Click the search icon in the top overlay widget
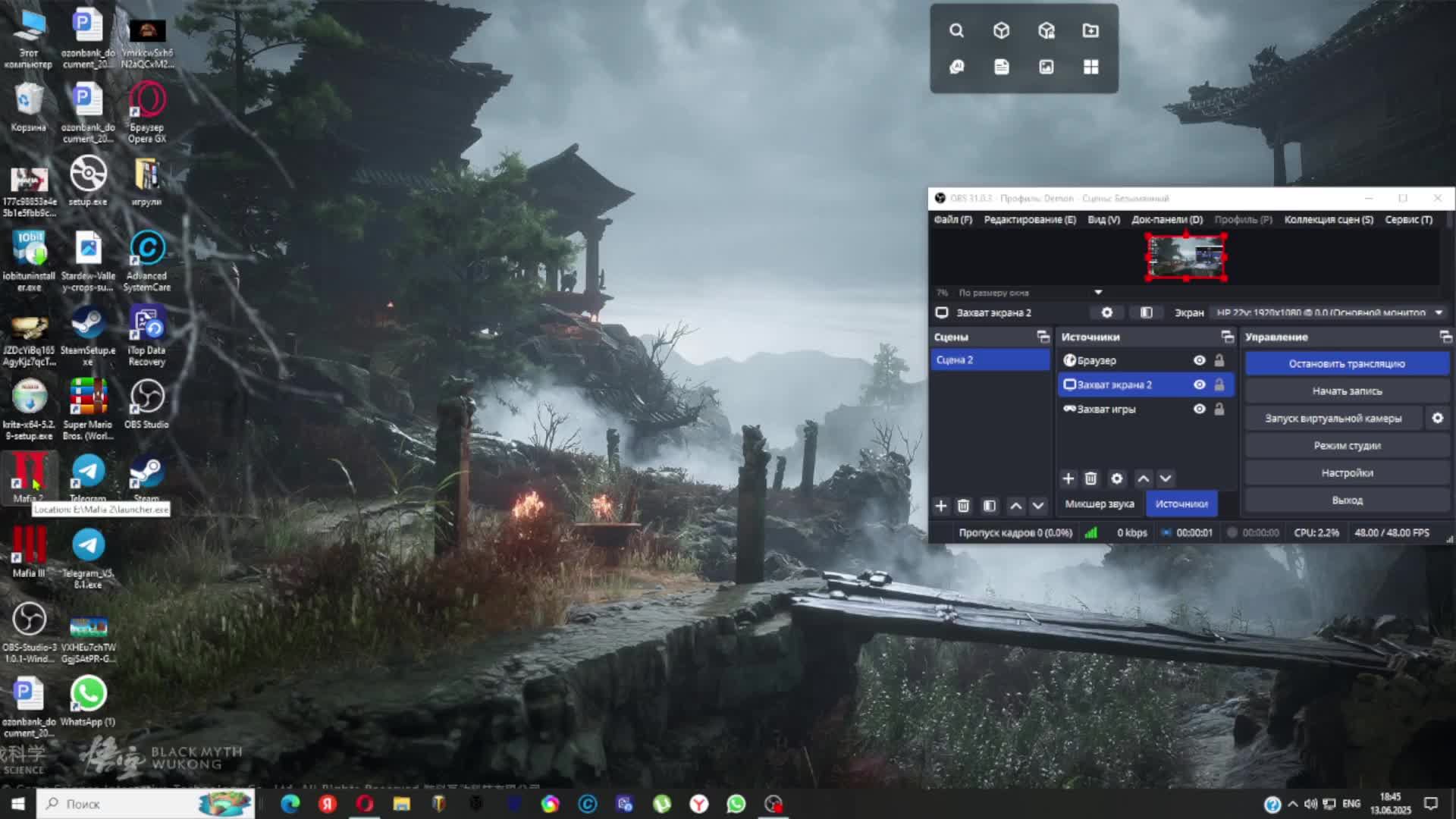The image size is (1456, 819). 956,30
